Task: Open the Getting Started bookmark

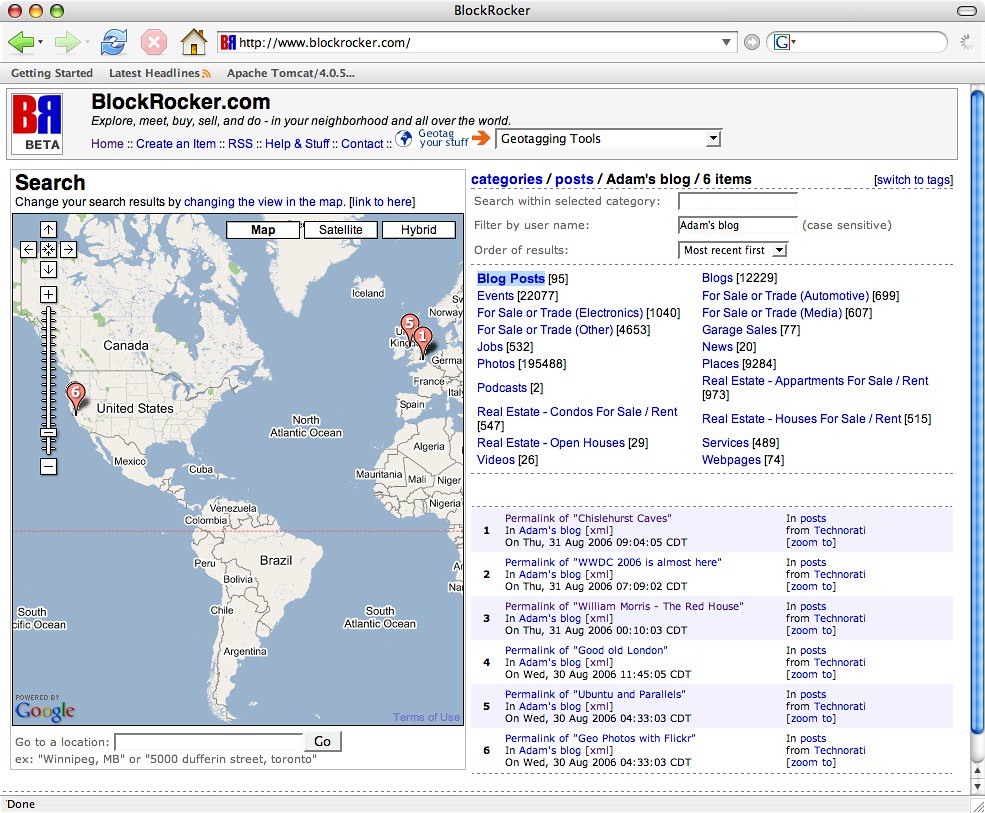Action: coord(52,73)
